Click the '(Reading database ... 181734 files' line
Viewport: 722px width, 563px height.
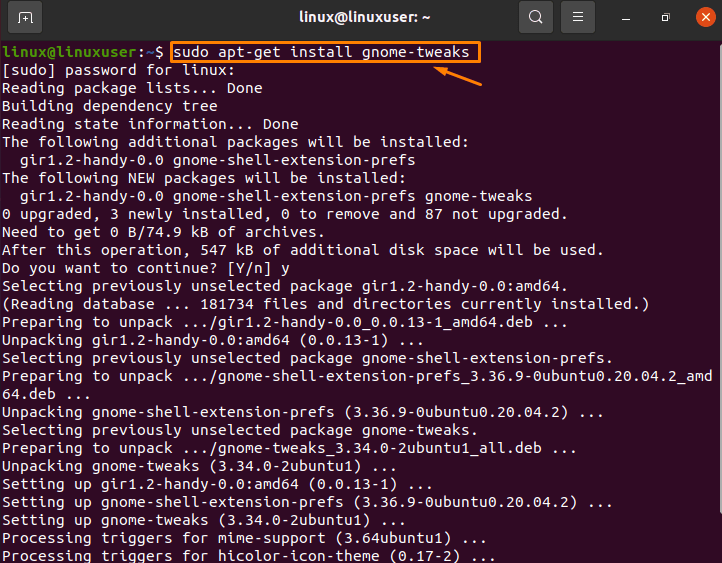click(x=326, y=304)
